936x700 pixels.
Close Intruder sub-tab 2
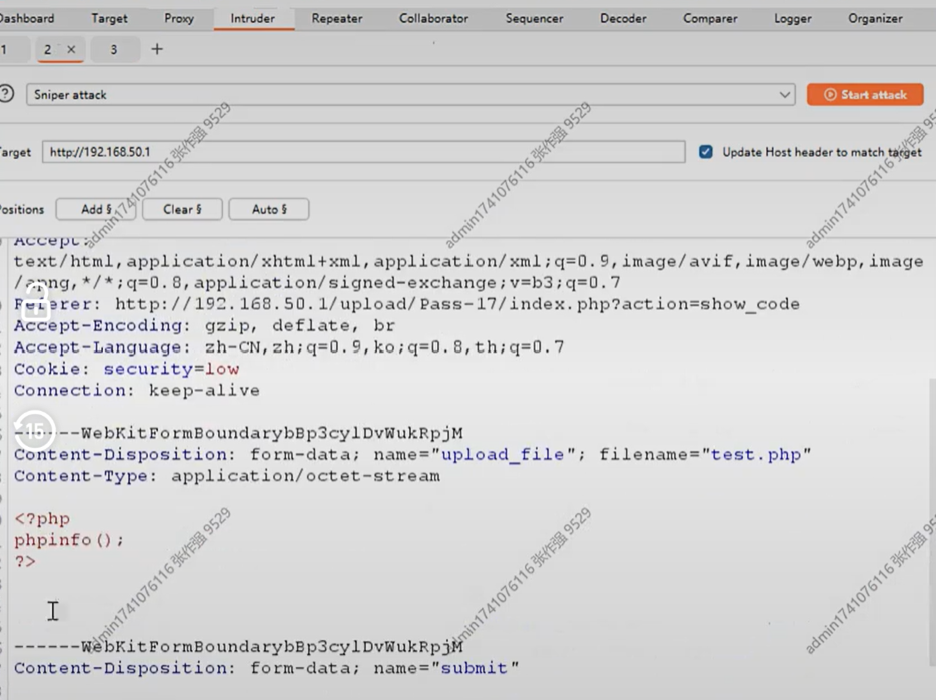(x=71, y=50)
